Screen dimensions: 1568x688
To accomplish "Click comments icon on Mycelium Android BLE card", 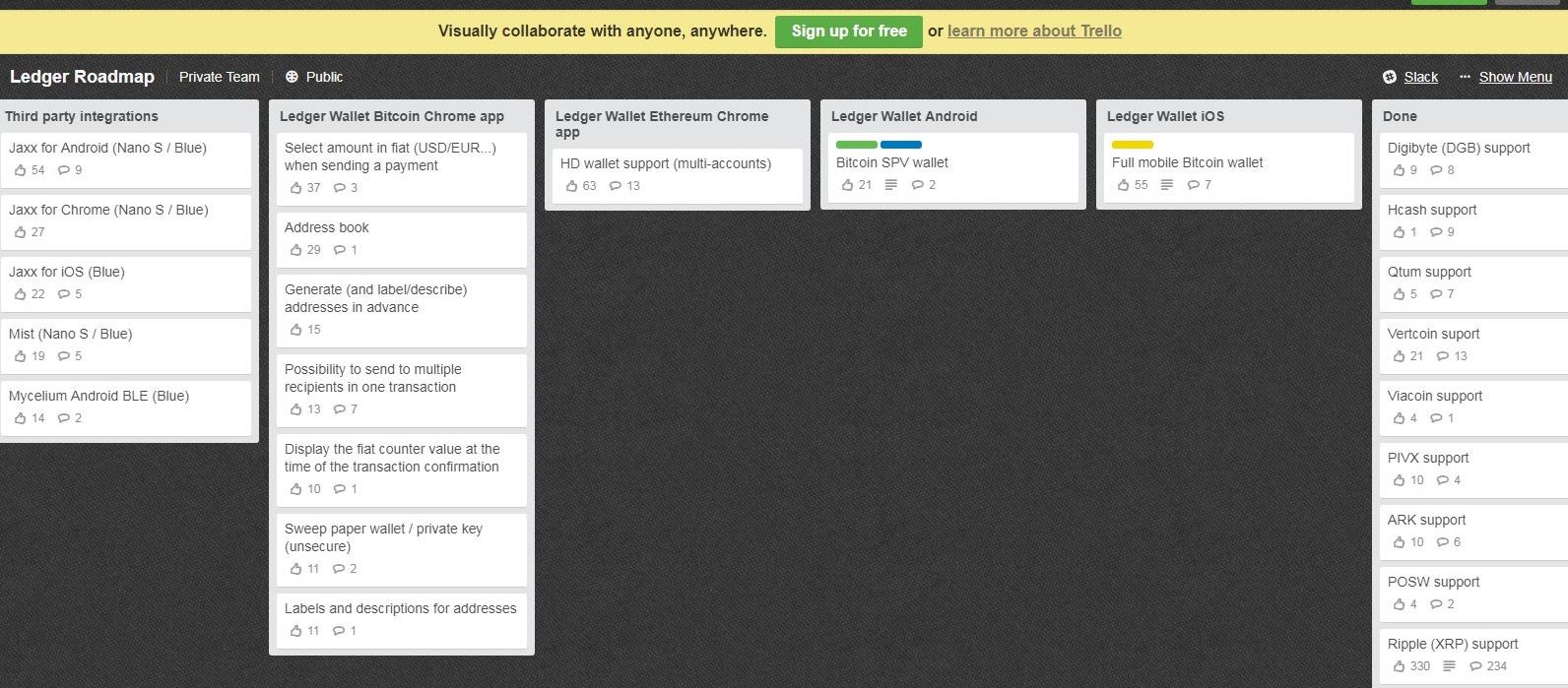I will pos(64,418).
